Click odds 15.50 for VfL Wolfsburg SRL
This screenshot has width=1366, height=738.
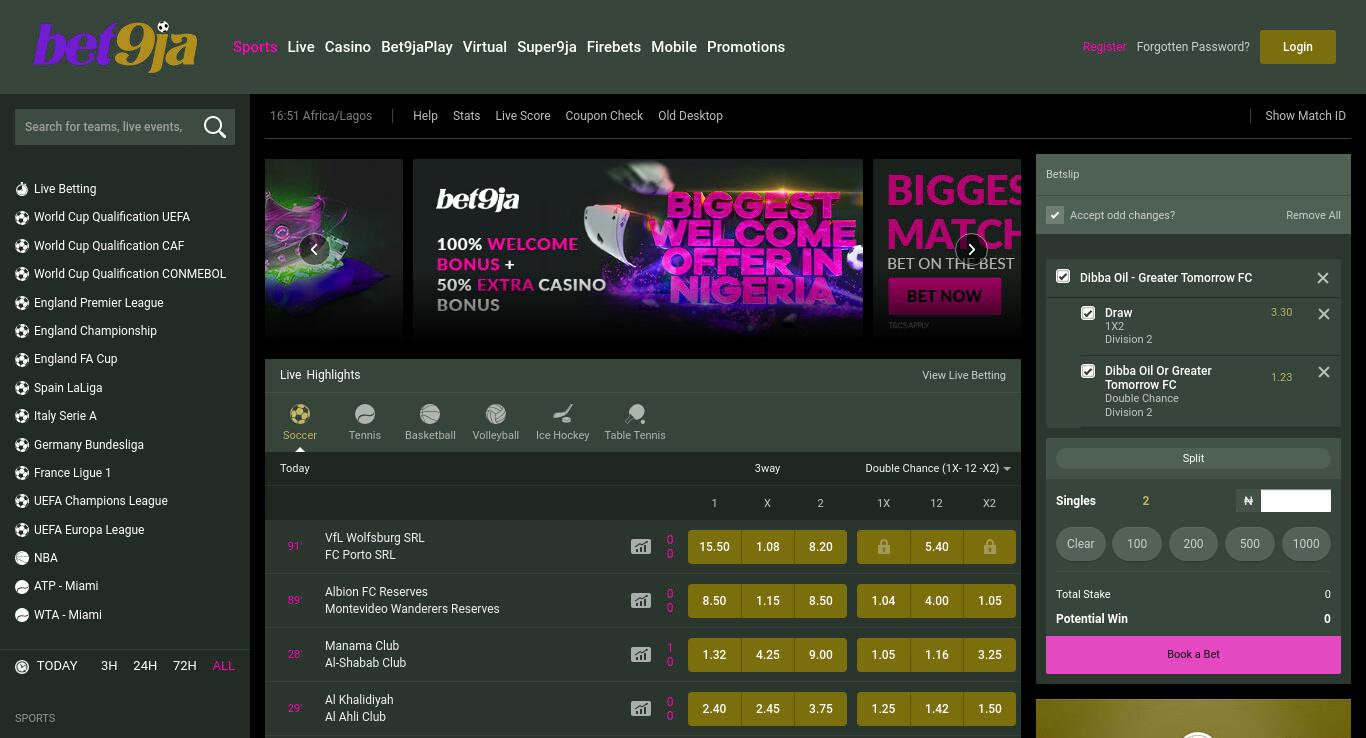pyautogui.click(x=714, y=547)
